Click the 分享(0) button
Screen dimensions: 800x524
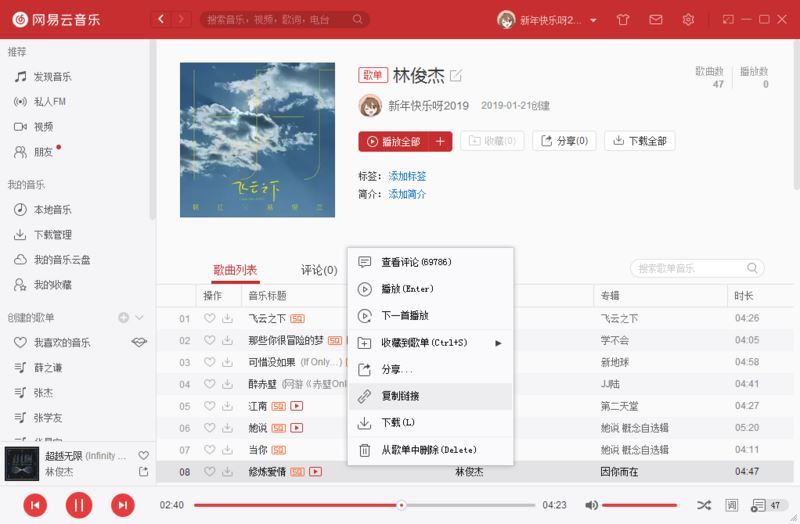pos(564,141)
